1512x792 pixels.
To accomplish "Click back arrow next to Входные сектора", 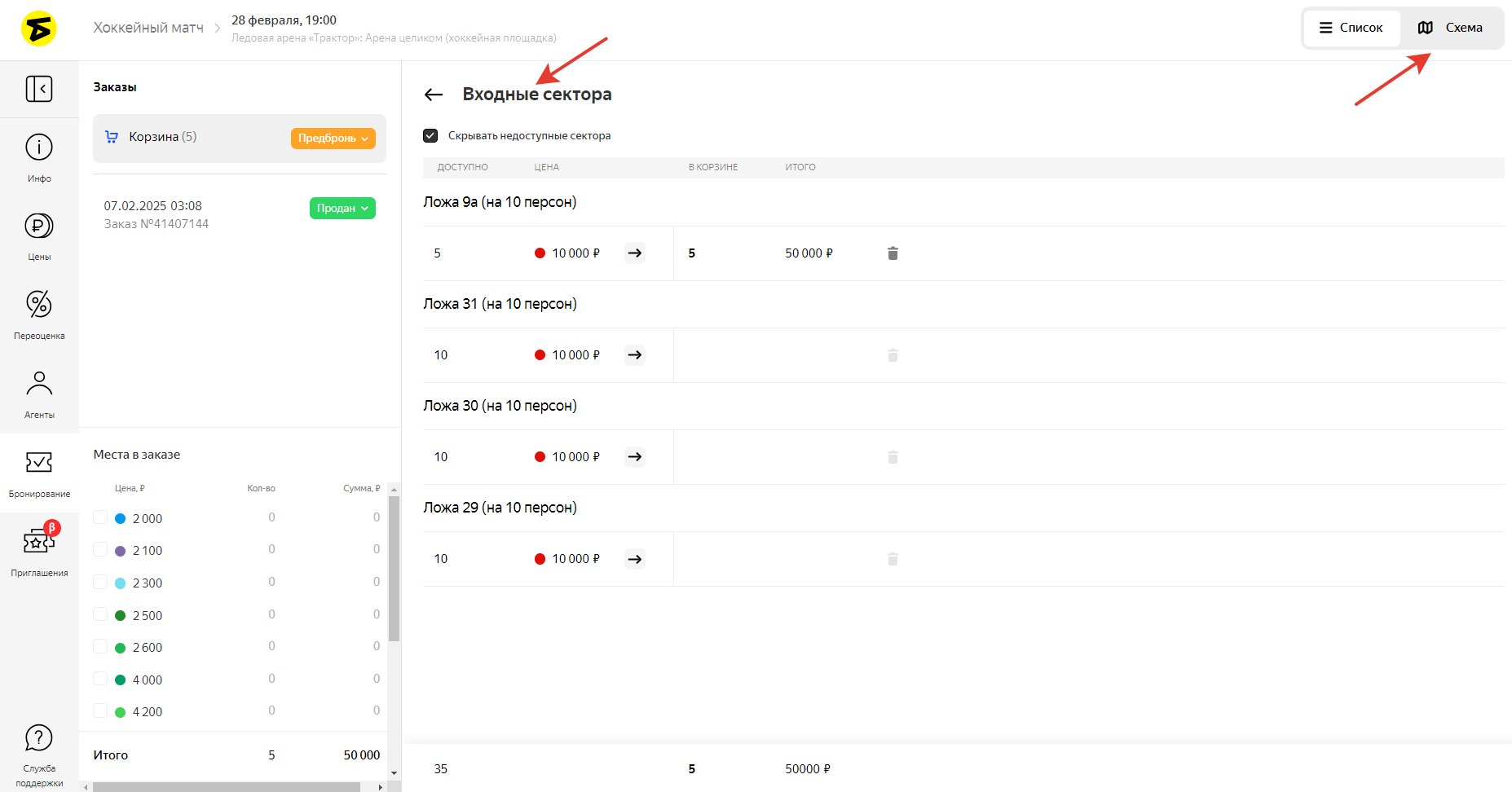I will pyautogui.click(x=434, y=95).
